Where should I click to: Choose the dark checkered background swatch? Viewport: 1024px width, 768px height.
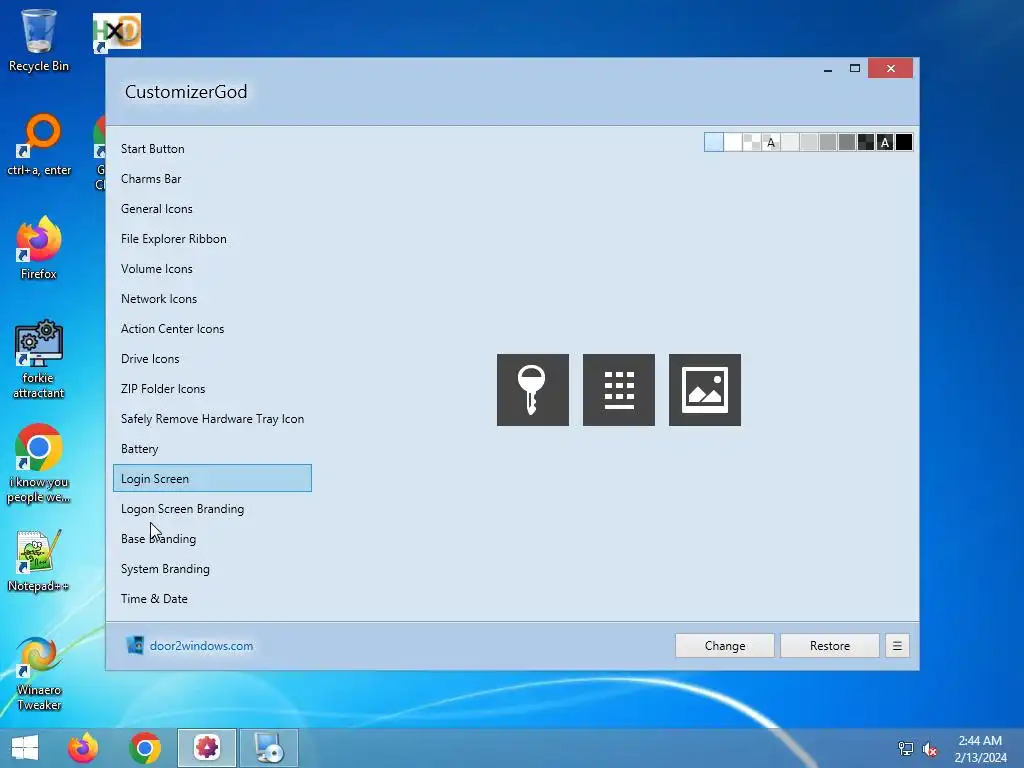(865, 142)
